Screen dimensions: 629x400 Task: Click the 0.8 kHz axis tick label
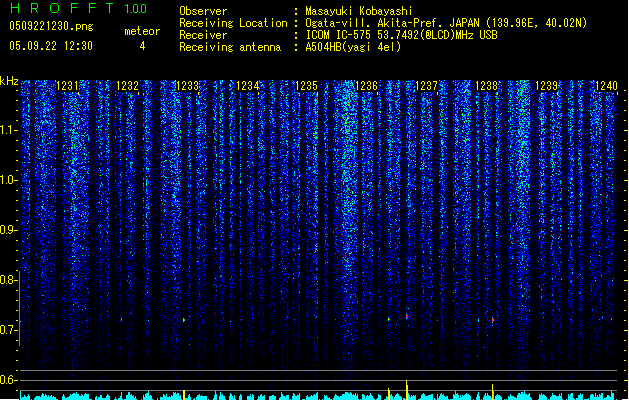(8, 280)
